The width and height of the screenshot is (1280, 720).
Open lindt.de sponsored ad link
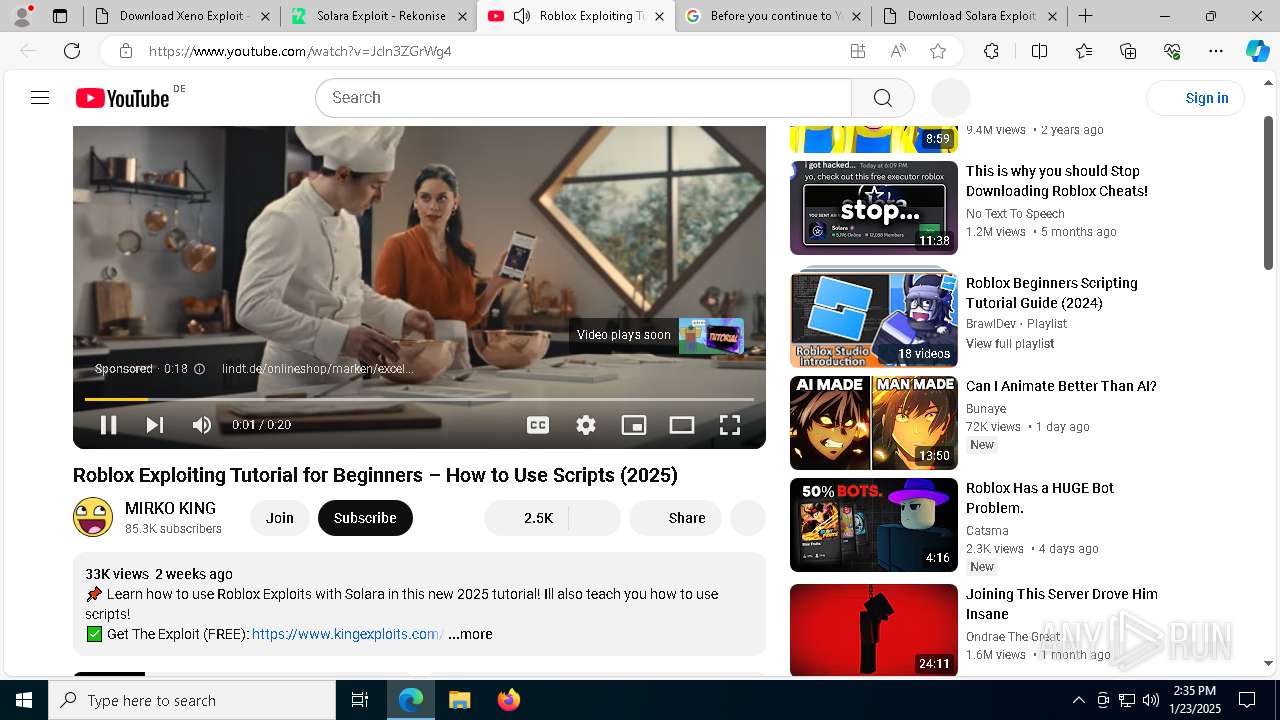[x=317, y=368]
